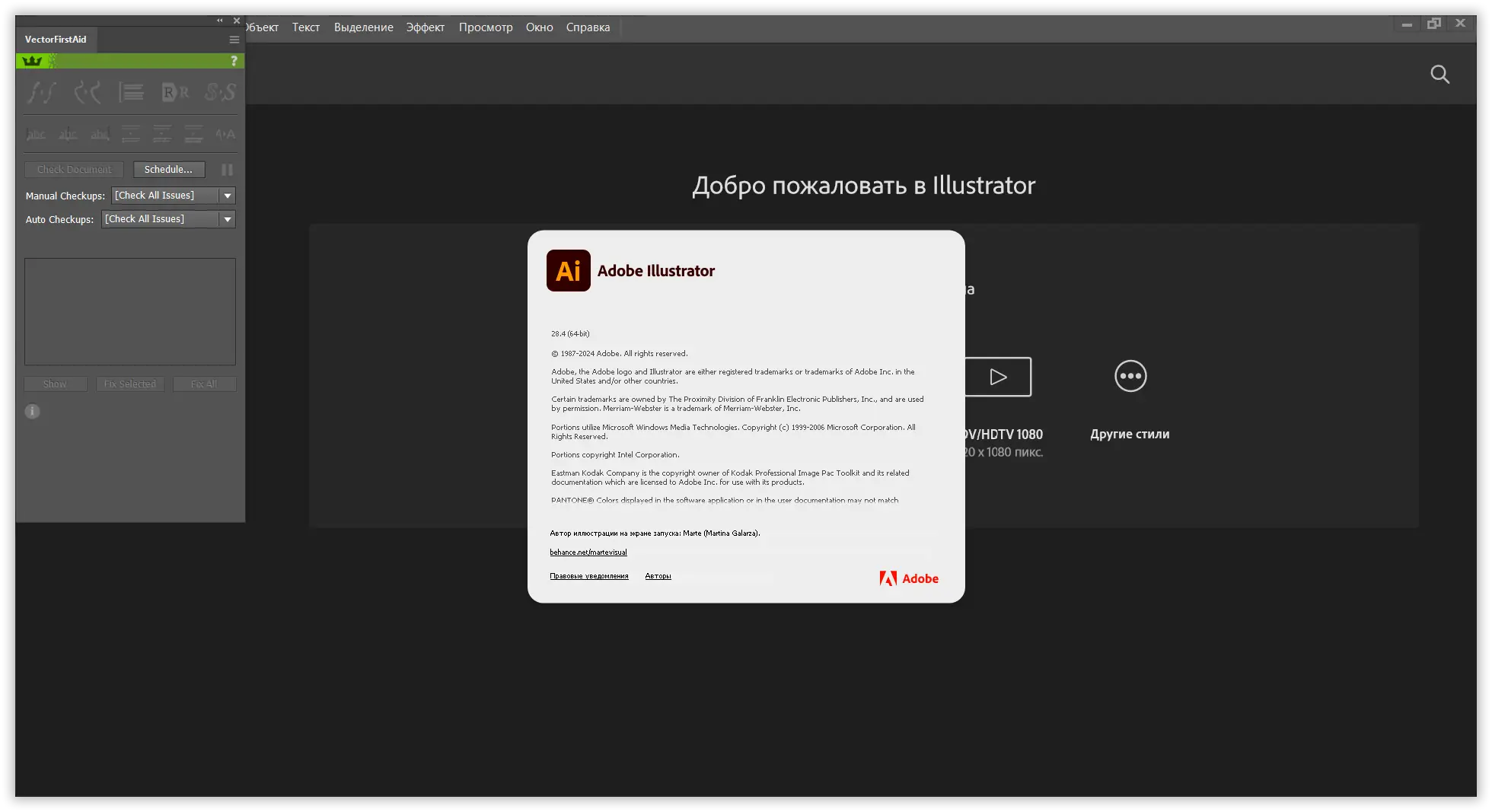Click the Check Document button
This screenshot has width=1492, height=812.
(x=74, y=170)
